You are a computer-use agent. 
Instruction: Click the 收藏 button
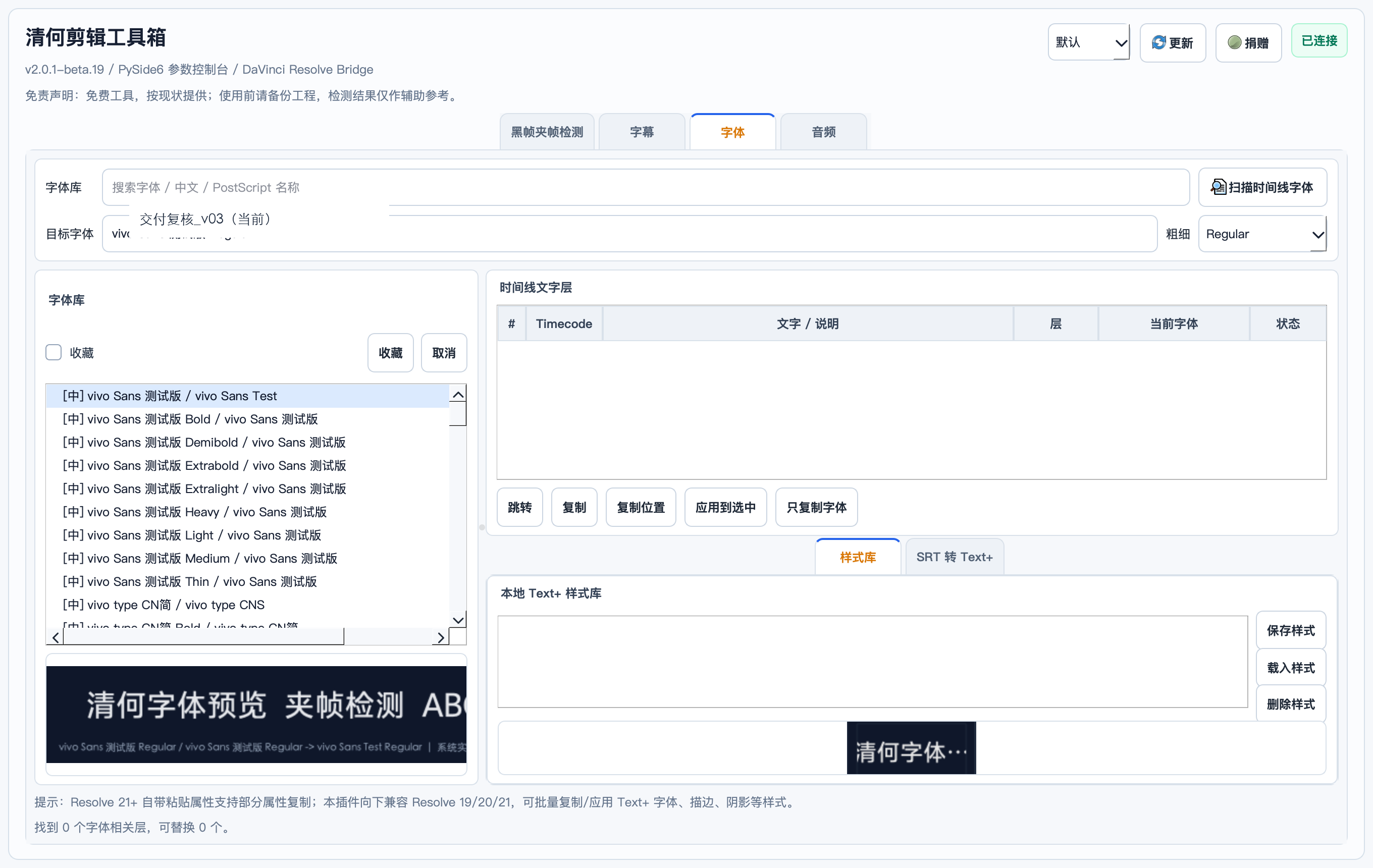[x=391, y=353]
